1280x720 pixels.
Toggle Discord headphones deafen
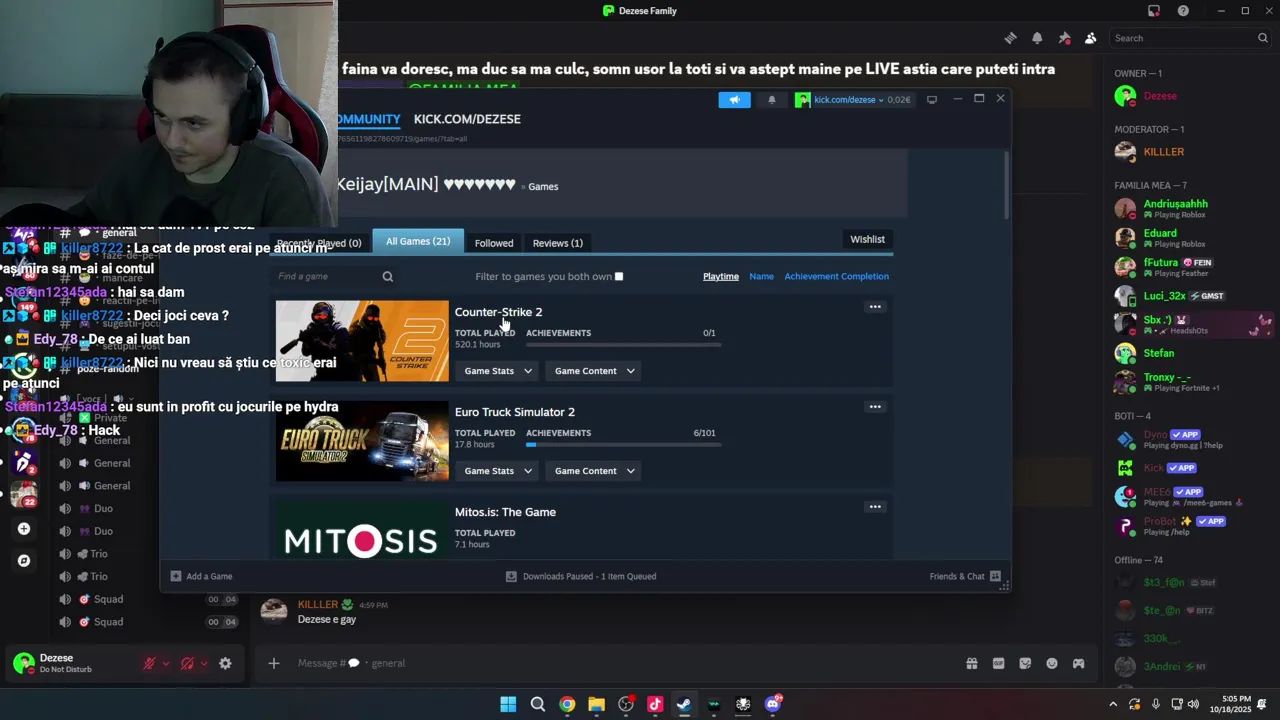pos(187,663)
